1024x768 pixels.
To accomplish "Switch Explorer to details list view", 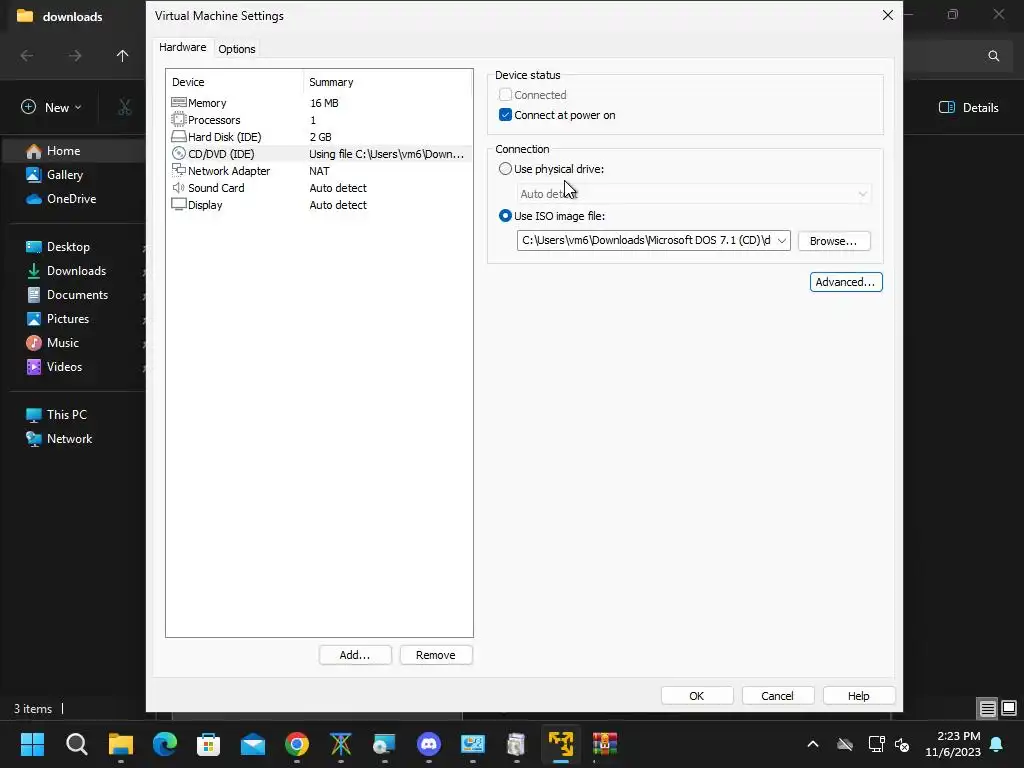I will pos(987,709).
